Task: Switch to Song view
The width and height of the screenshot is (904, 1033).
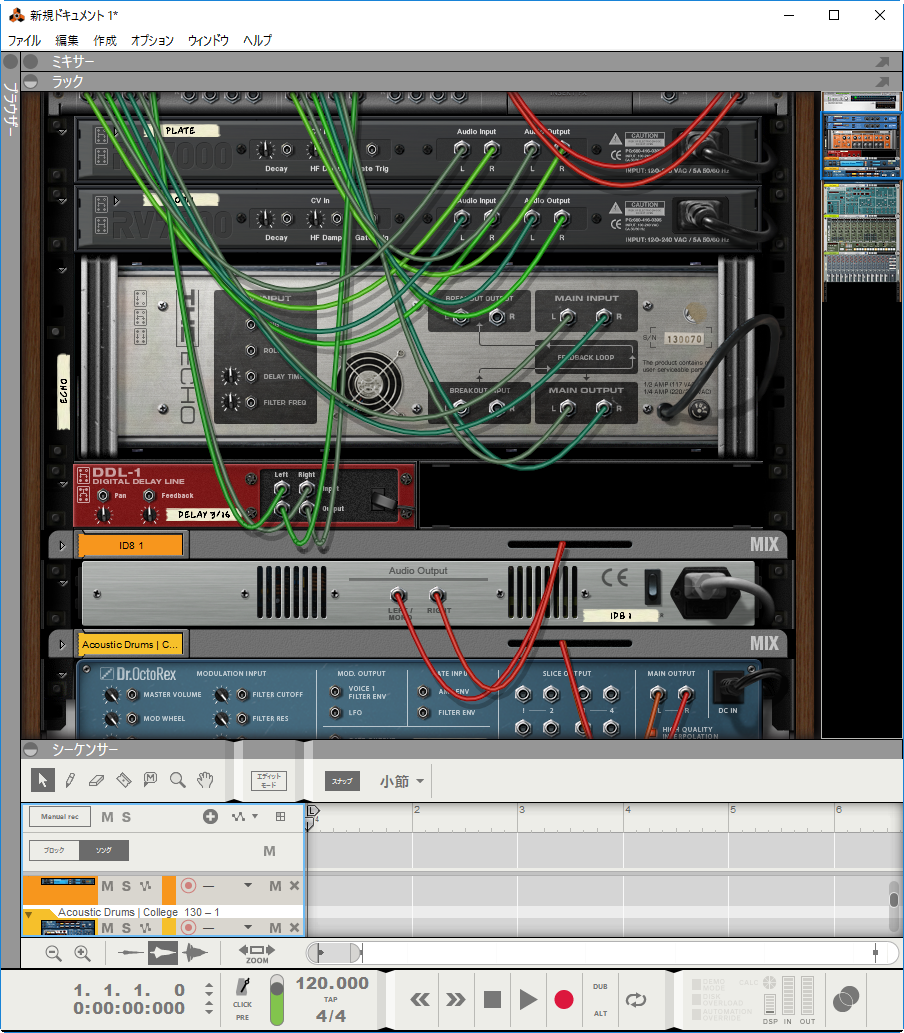Action: click(x=103, y=851)
